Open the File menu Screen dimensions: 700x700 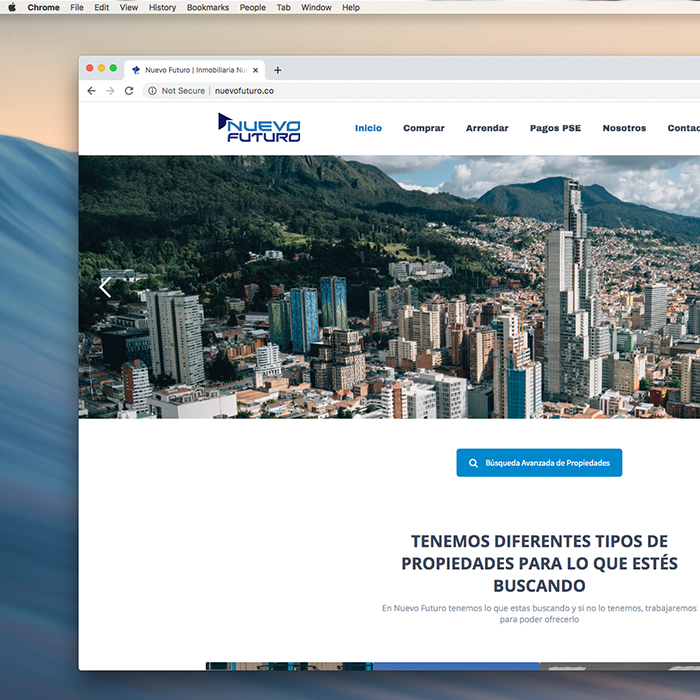tap(77, 8)
